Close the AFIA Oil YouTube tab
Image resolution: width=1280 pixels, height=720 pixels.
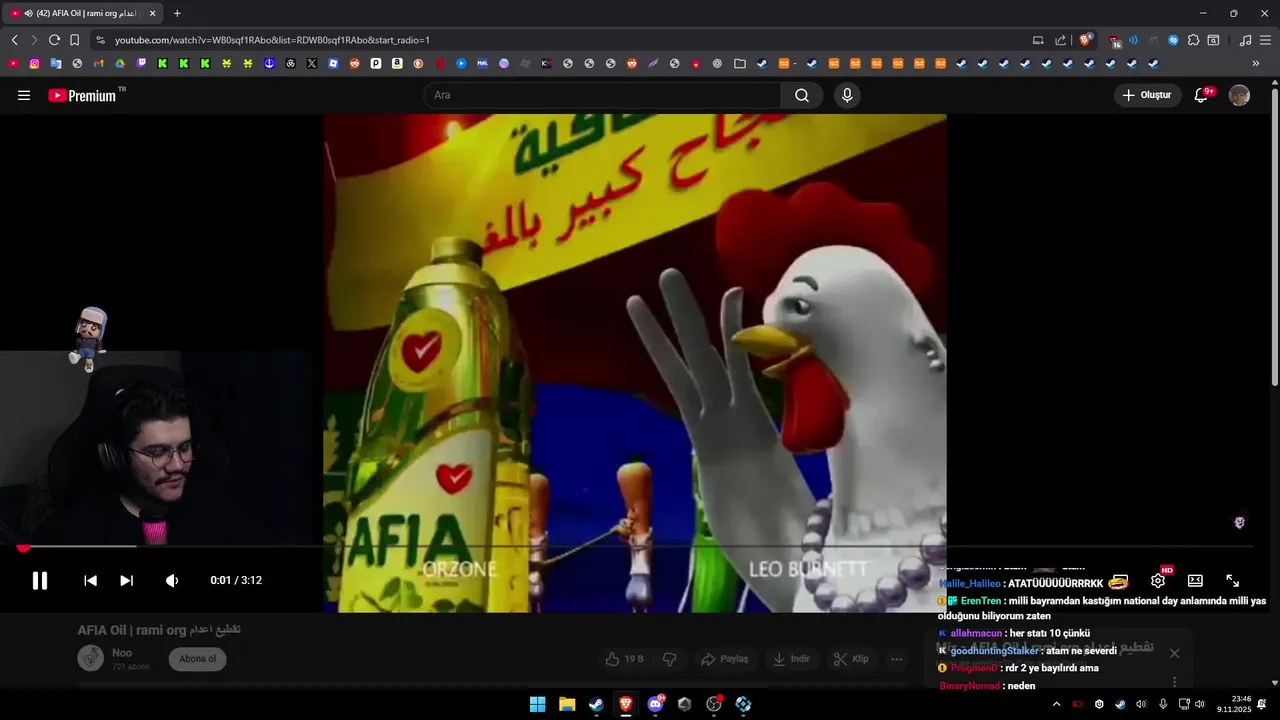(153, 13)
